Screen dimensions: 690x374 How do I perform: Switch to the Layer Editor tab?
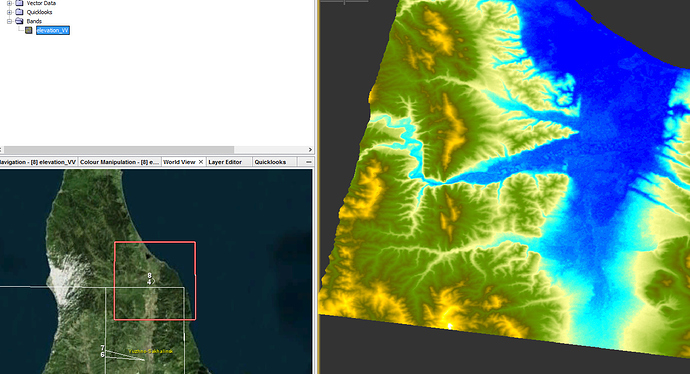[225, 162]
